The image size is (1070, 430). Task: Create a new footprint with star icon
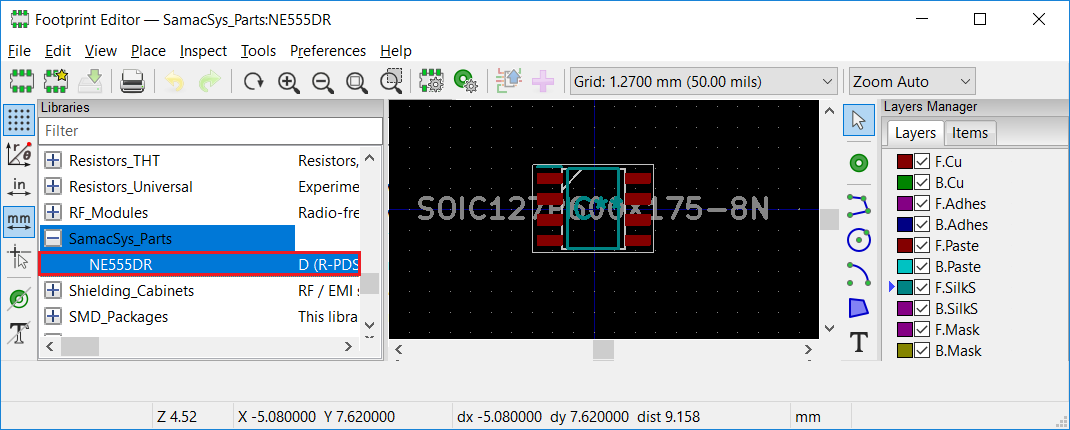pos(56,82)
